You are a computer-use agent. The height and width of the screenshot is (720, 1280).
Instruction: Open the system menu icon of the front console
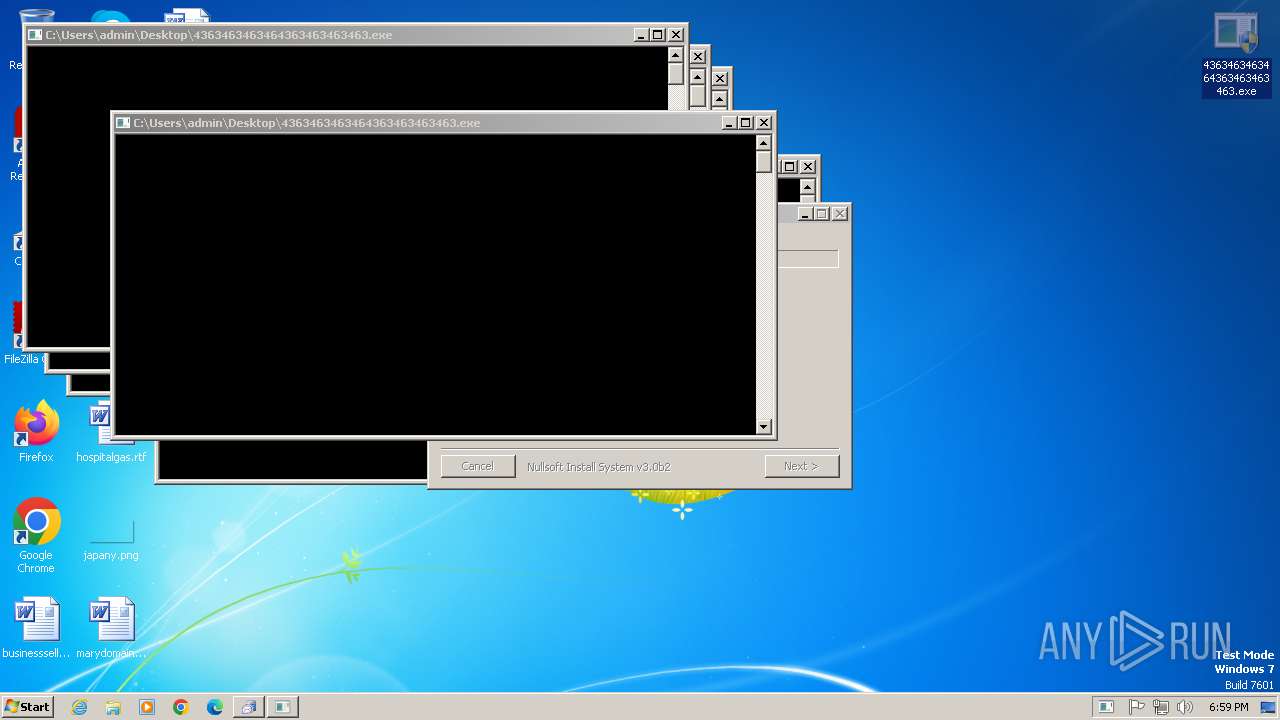tap(123, 123)
